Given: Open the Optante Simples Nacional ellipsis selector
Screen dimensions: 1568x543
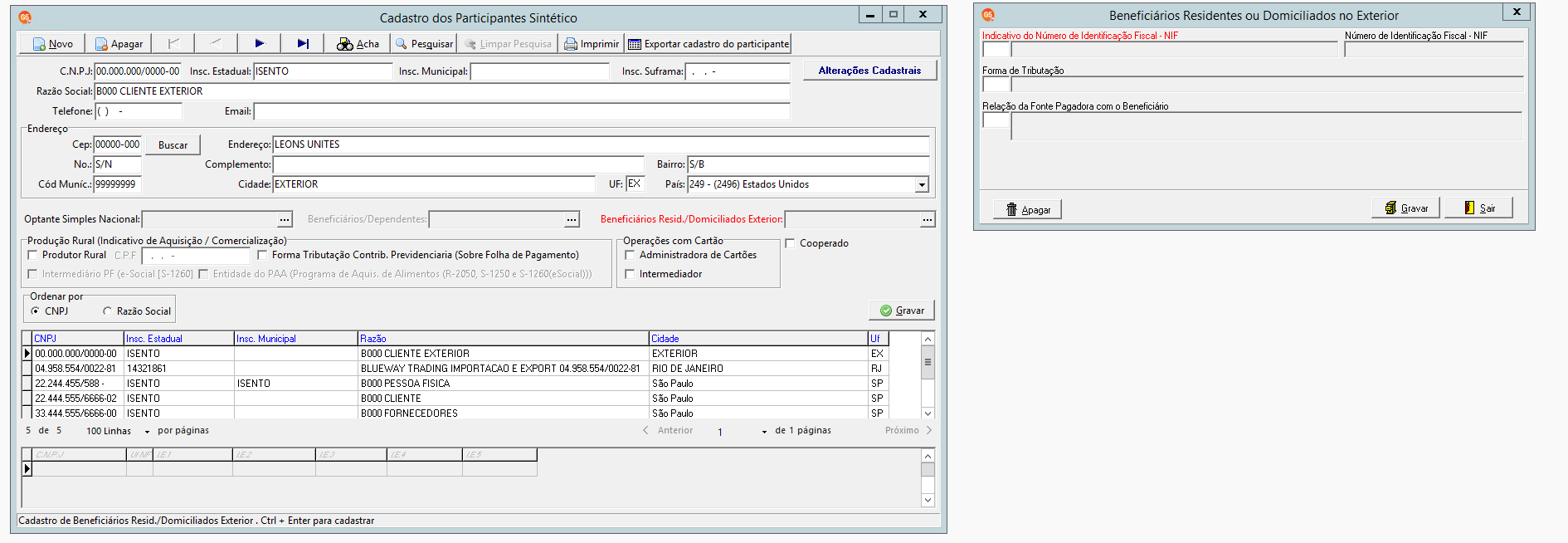Looking at the screenshot, I should [x=285, y=219].
